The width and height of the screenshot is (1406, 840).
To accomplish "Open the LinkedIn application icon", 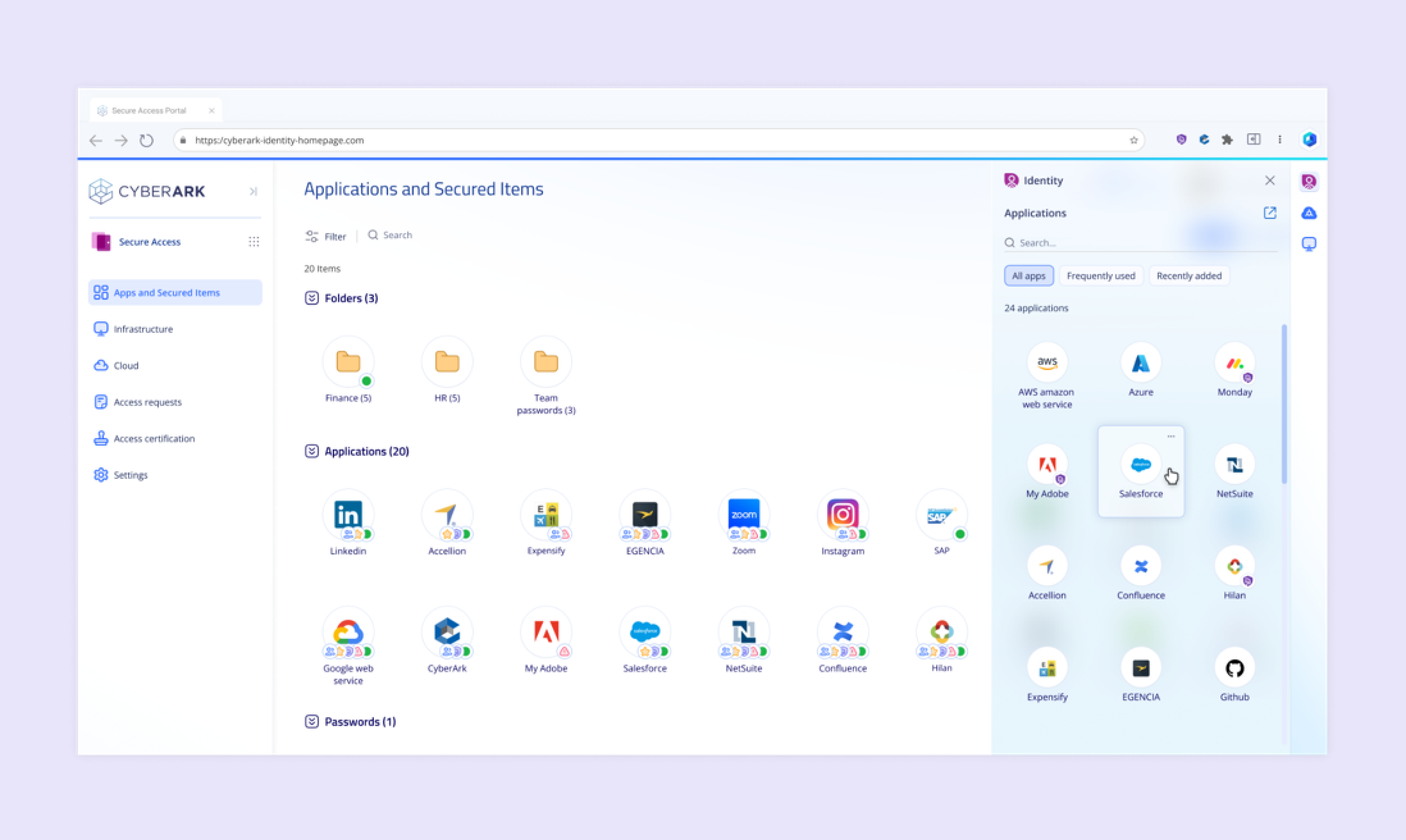I will click(x=348, y=515).
